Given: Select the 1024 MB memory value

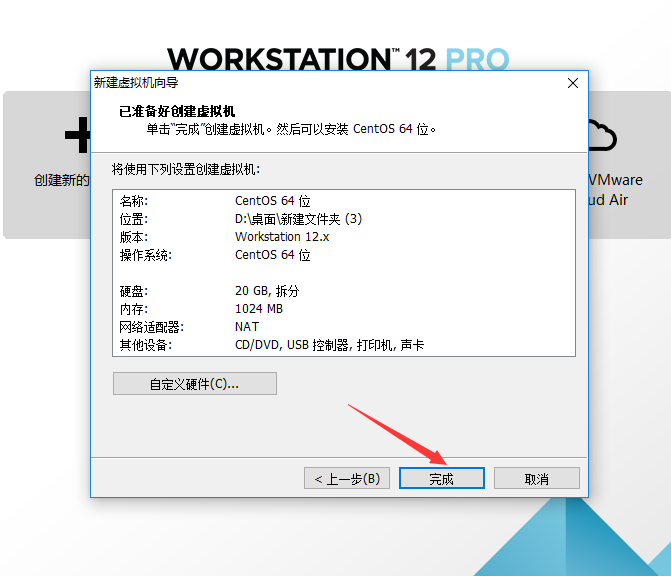Looking at the screenshot, I should 259,309.
